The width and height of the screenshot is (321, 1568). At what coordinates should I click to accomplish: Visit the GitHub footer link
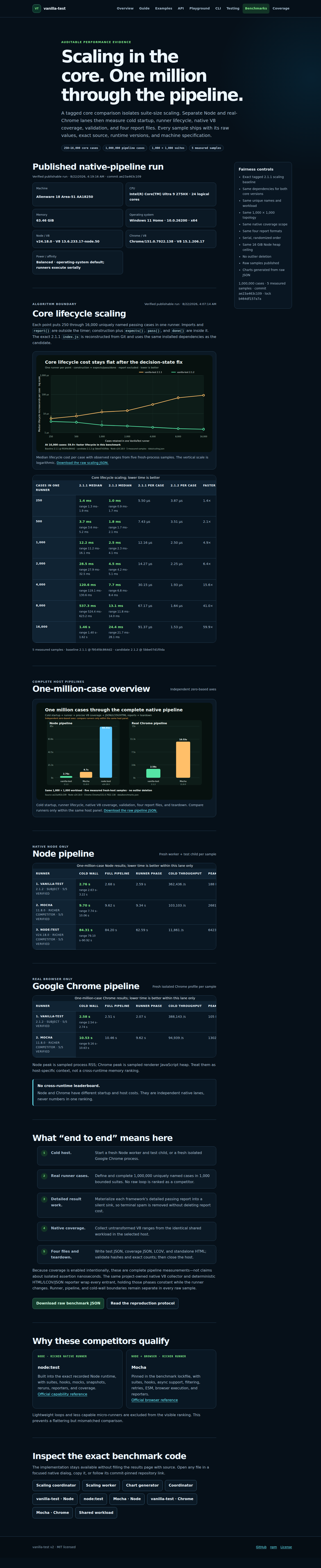pos(262,1547)
